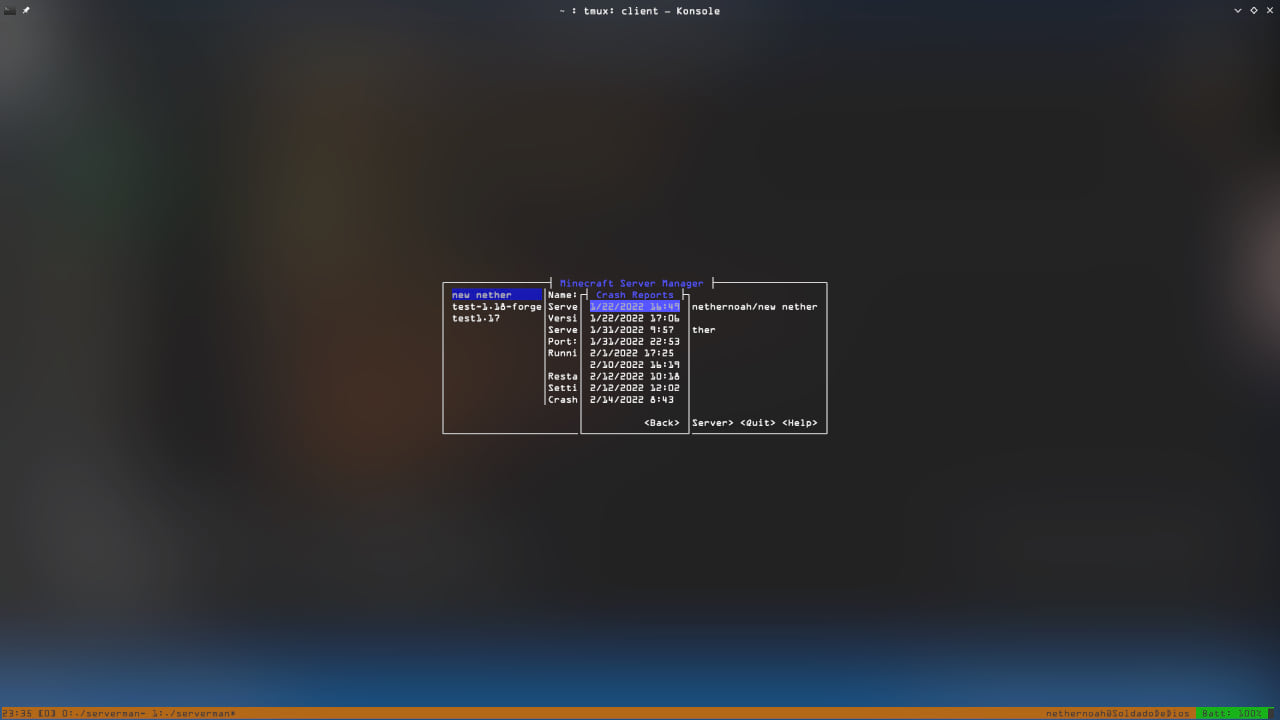This screenshot has height=720, width=1280.
Task: Switch to tmux window 1 './serverman*'
Action: (194, 713)
